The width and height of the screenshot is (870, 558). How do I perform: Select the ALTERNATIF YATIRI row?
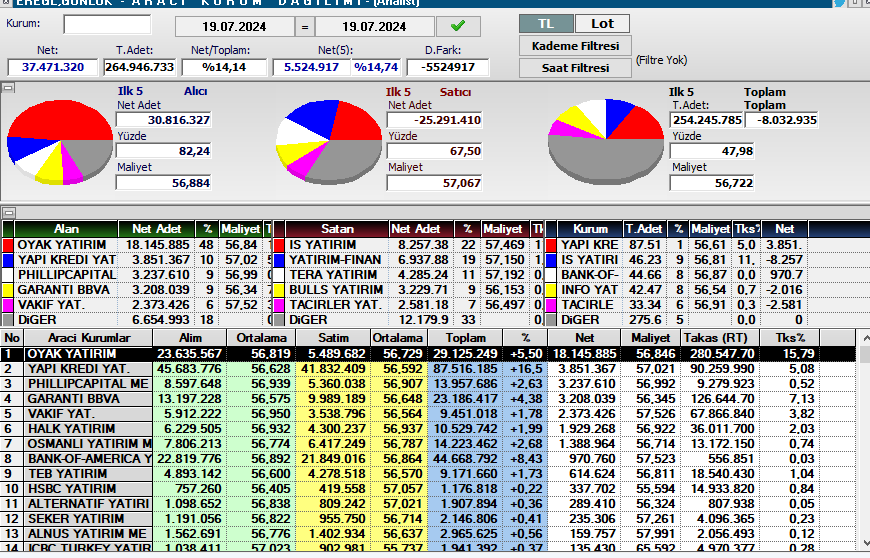(x=428, y=504)
